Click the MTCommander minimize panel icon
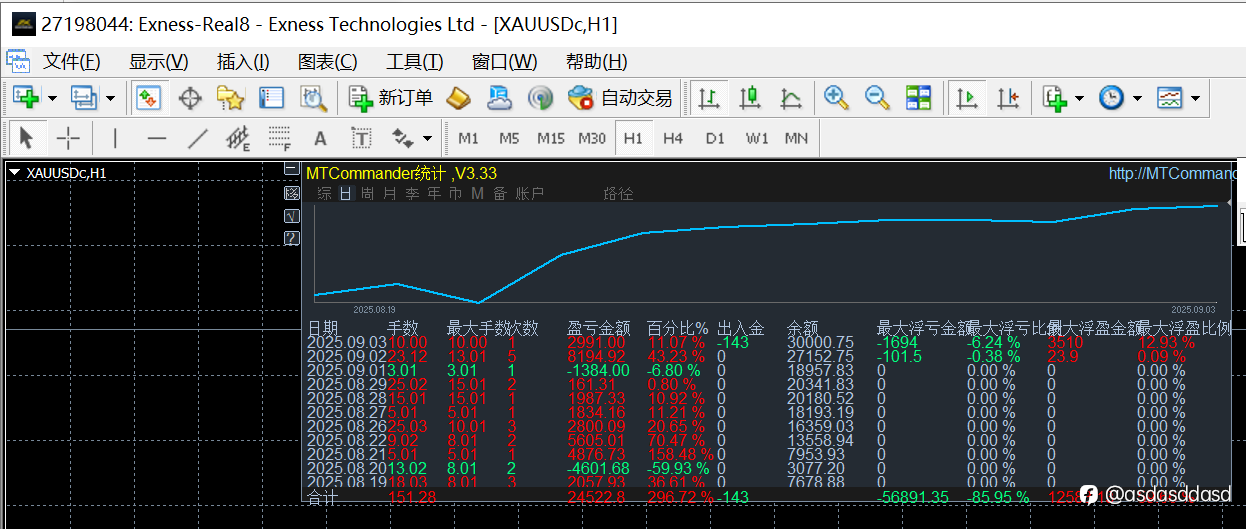Image resolution: width=1246 pixels, height=529 pixels. tap(291, 170)
